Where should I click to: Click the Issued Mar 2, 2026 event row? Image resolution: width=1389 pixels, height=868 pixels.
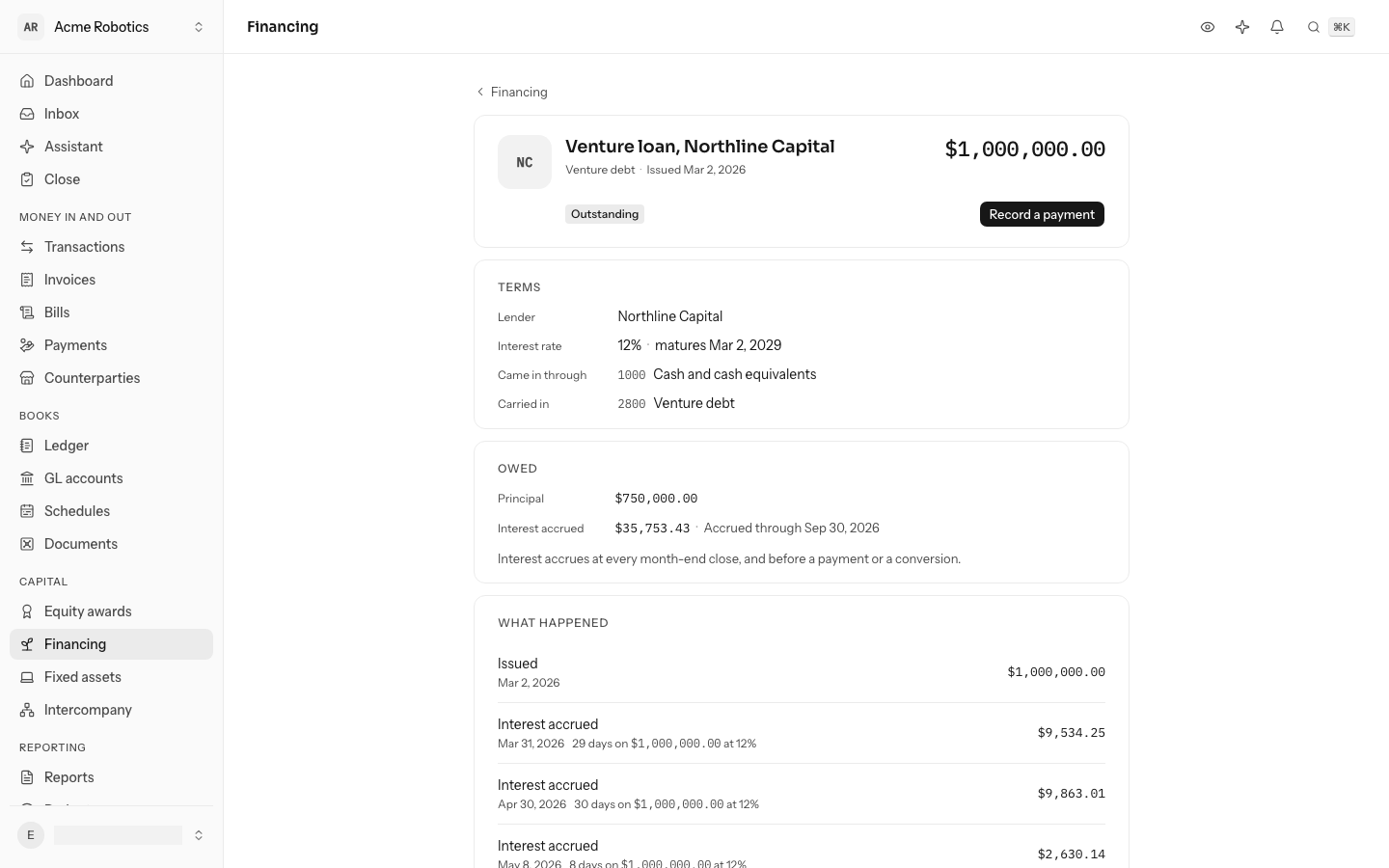pos(802,672)
